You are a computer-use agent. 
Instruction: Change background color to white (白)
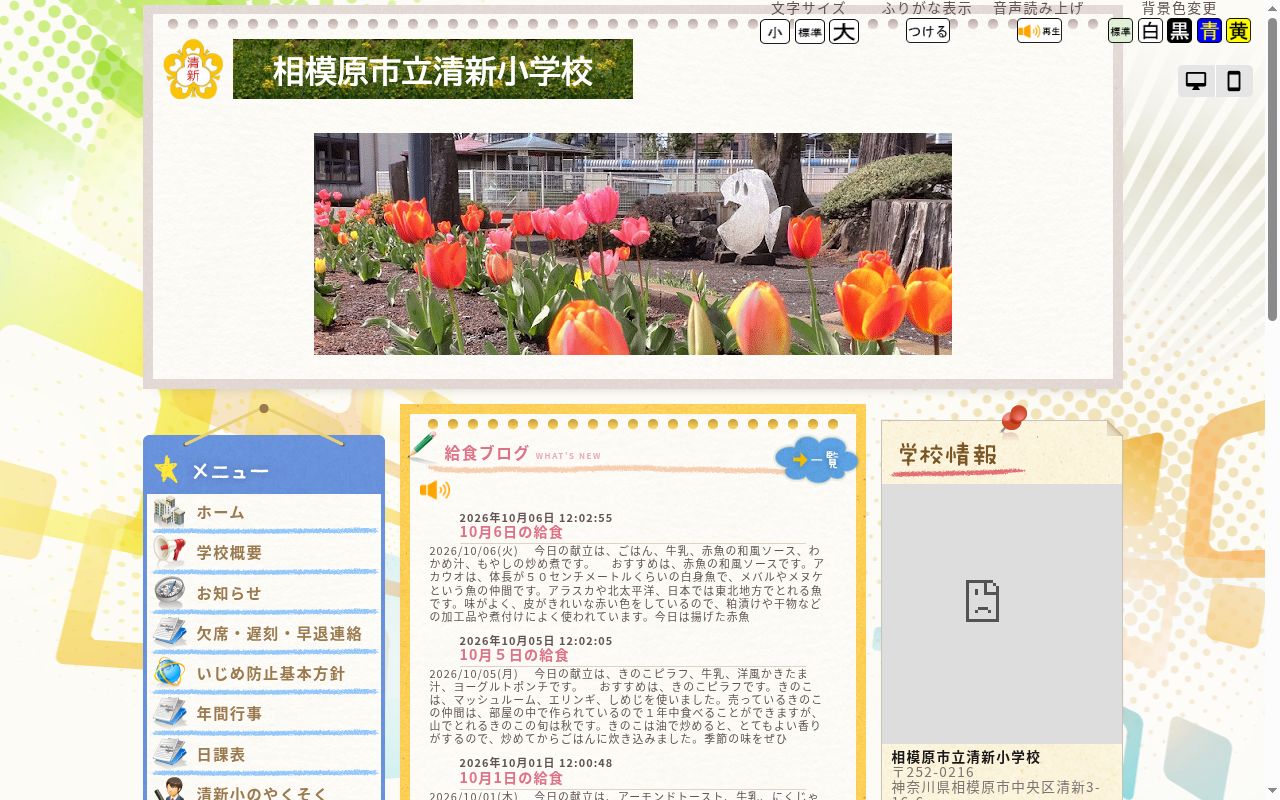tap(1150, 31)
